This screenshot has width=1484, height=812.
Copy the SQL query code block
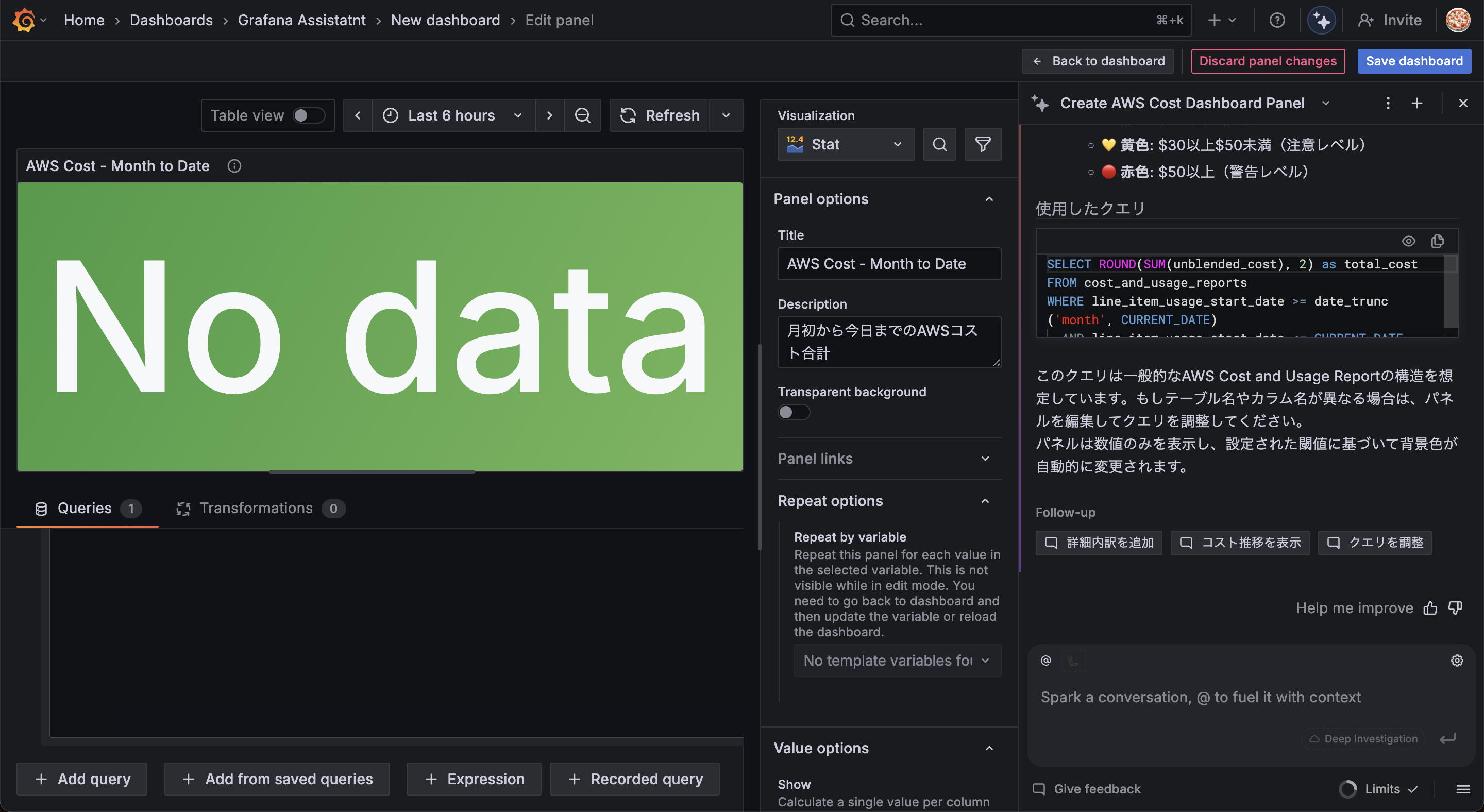[1437, 241]
